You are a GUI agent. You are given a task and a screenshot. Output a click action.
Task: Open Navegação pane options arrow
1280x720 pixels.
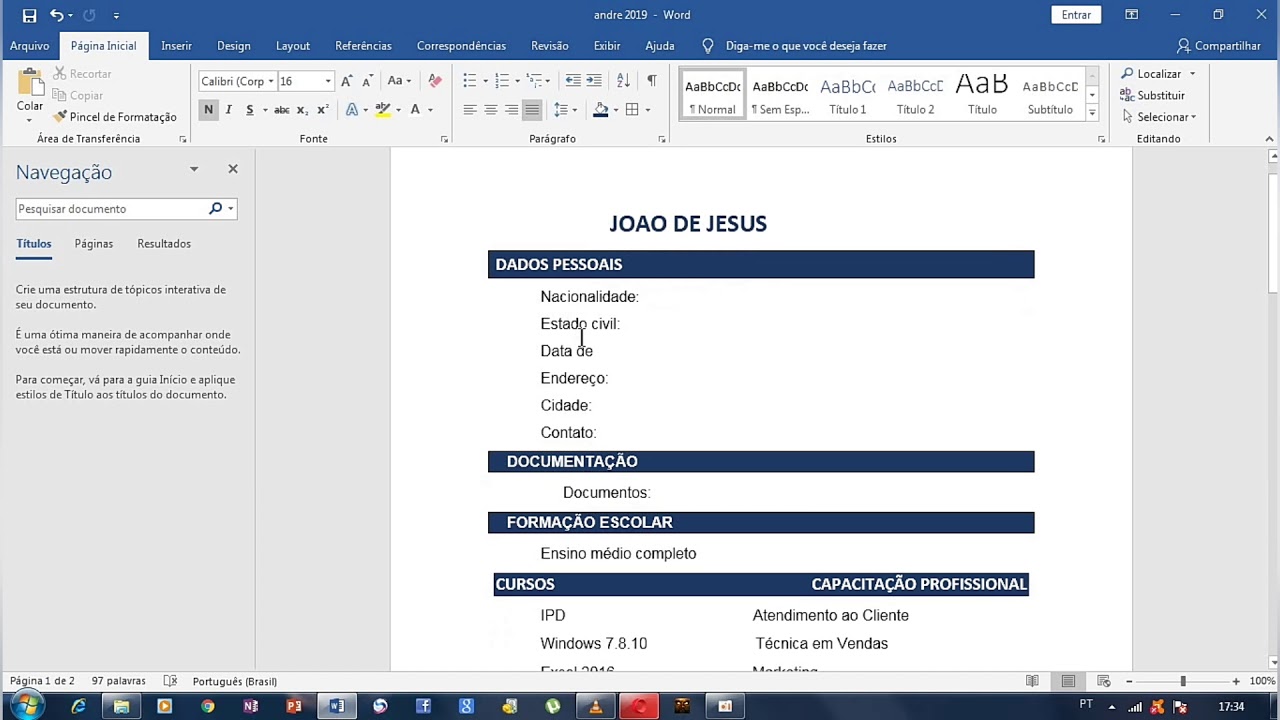tap(194, 170)
